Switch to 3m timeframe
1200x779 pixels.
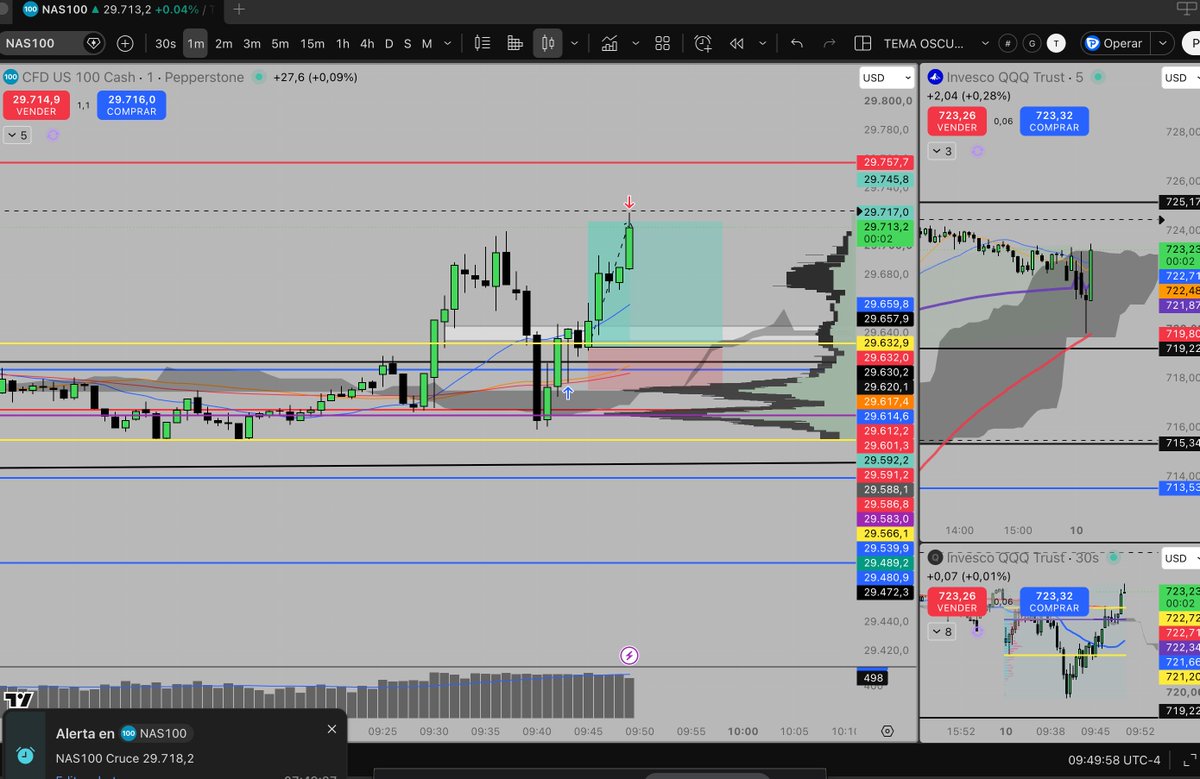tap(252, 43)
